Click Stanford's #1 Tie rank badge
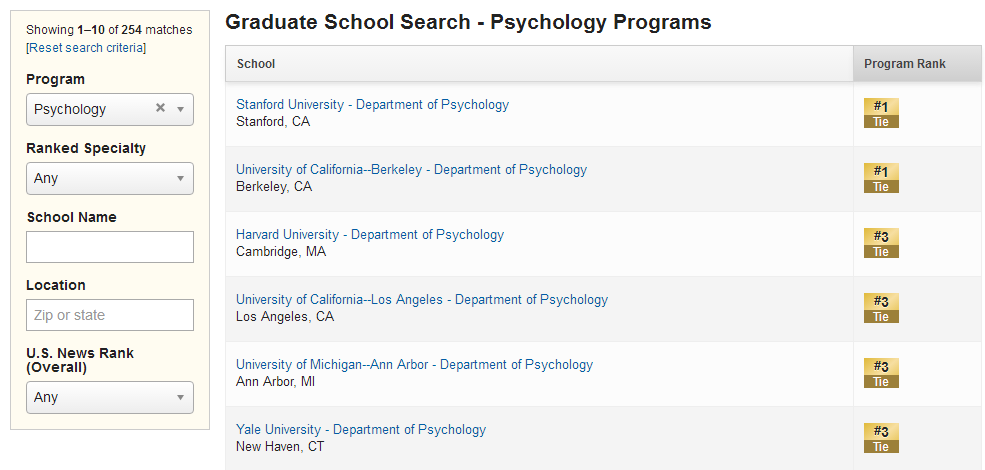 [881, 113]
